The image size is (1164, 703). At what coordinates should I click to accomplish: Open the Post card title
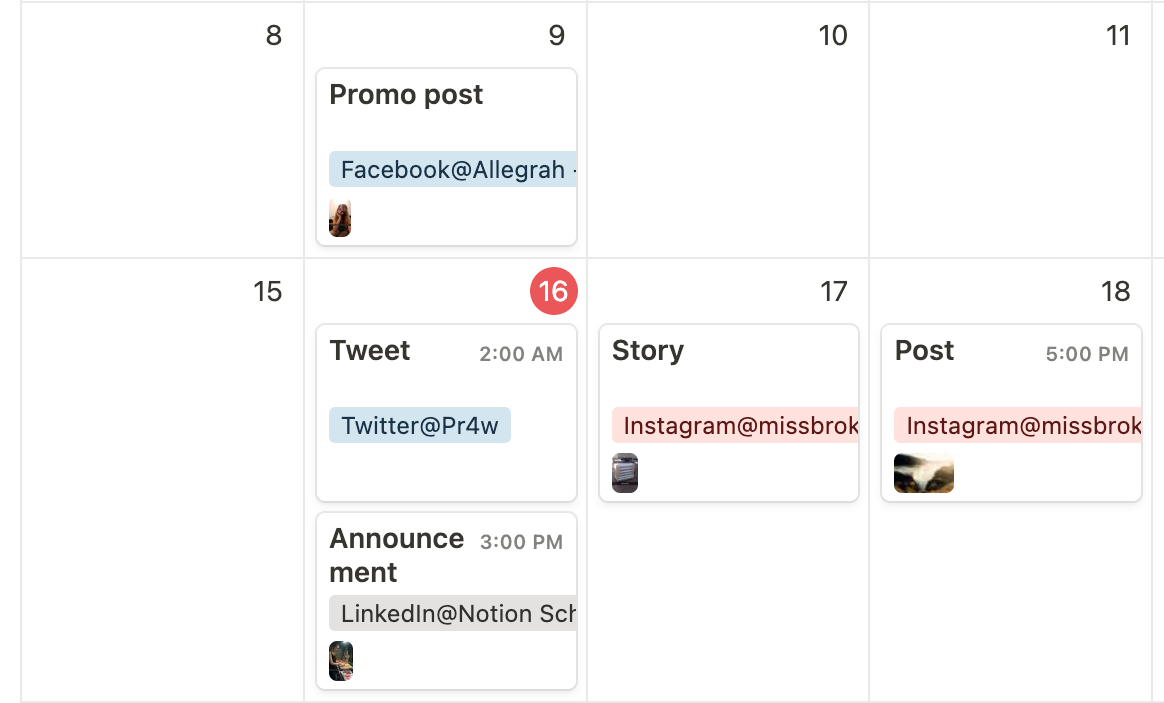tap(924, 351)
